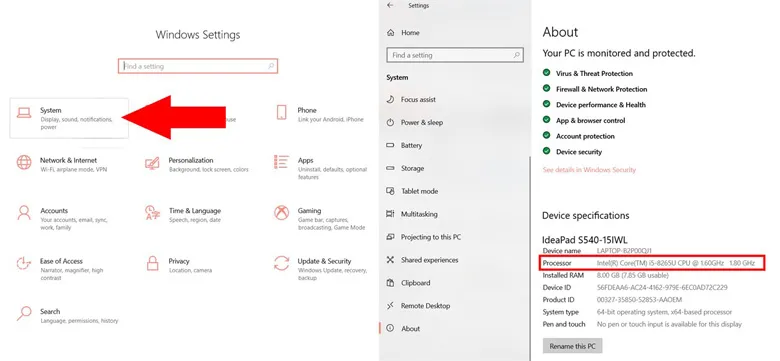Screen dimensions: 780x361
Task: Click the Multitasking icon in sidebar
Action: (390, 214)
